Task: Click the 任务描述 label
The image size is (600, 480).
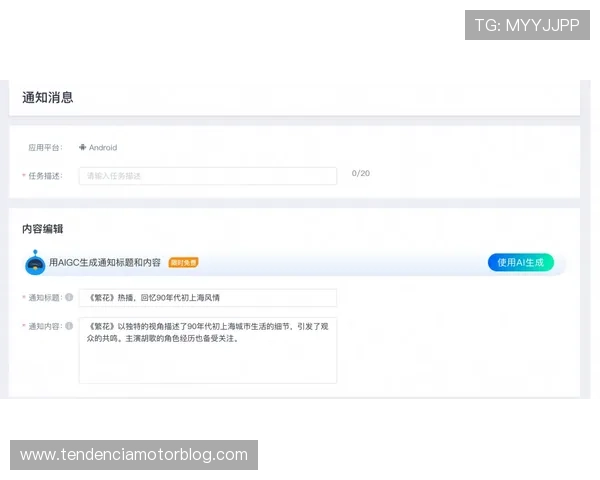Action: click(45, 176)
